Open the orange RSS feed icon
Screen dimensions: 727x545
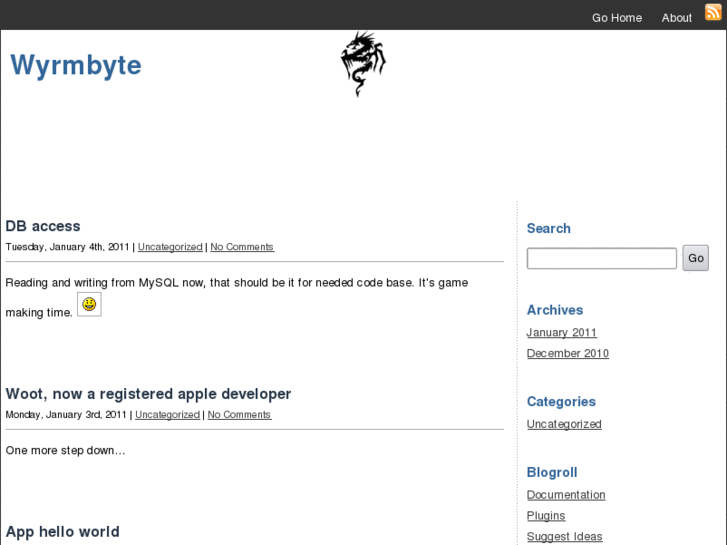tap(713, 12)
